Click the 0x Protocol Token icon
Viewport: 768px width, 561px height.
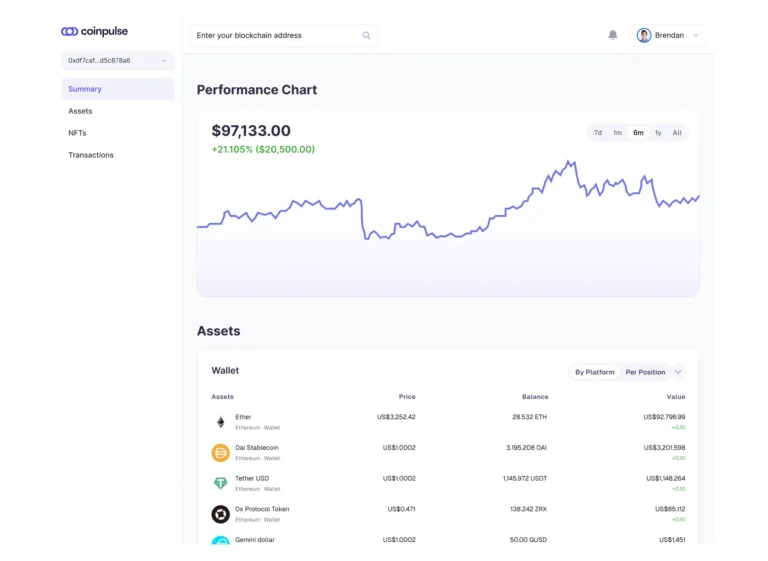[220, 514]
